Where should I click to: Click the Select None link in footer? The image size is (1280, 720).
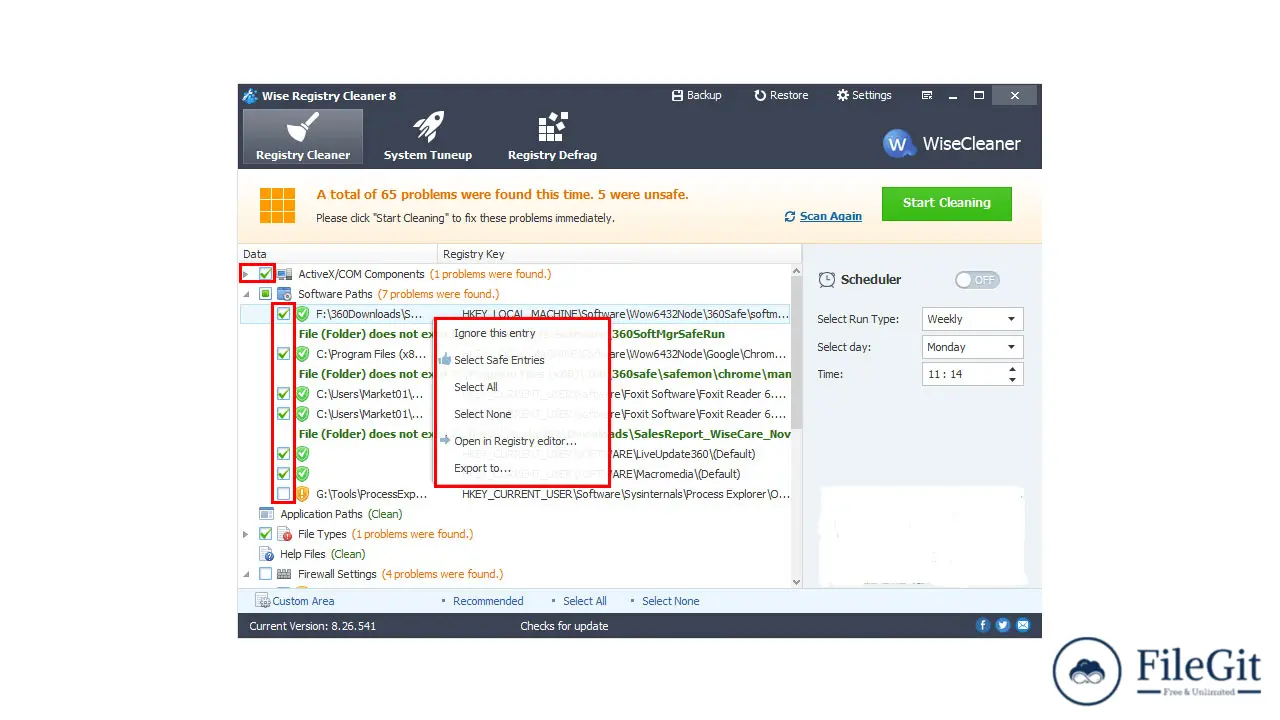point(671,601)
